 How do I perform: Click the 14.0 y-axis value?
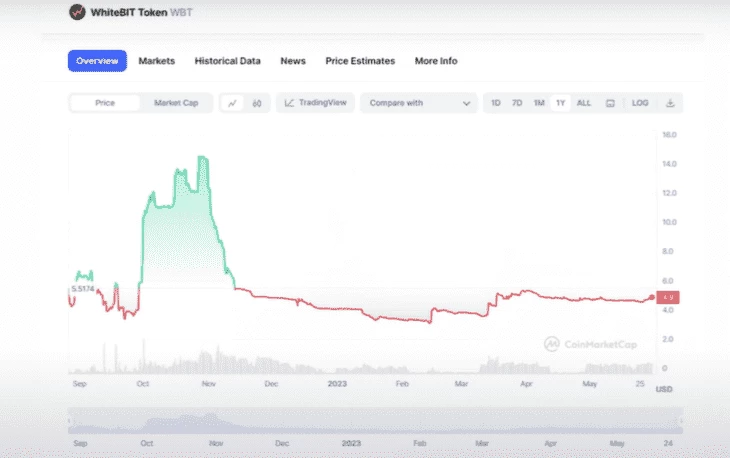point(669,164)
